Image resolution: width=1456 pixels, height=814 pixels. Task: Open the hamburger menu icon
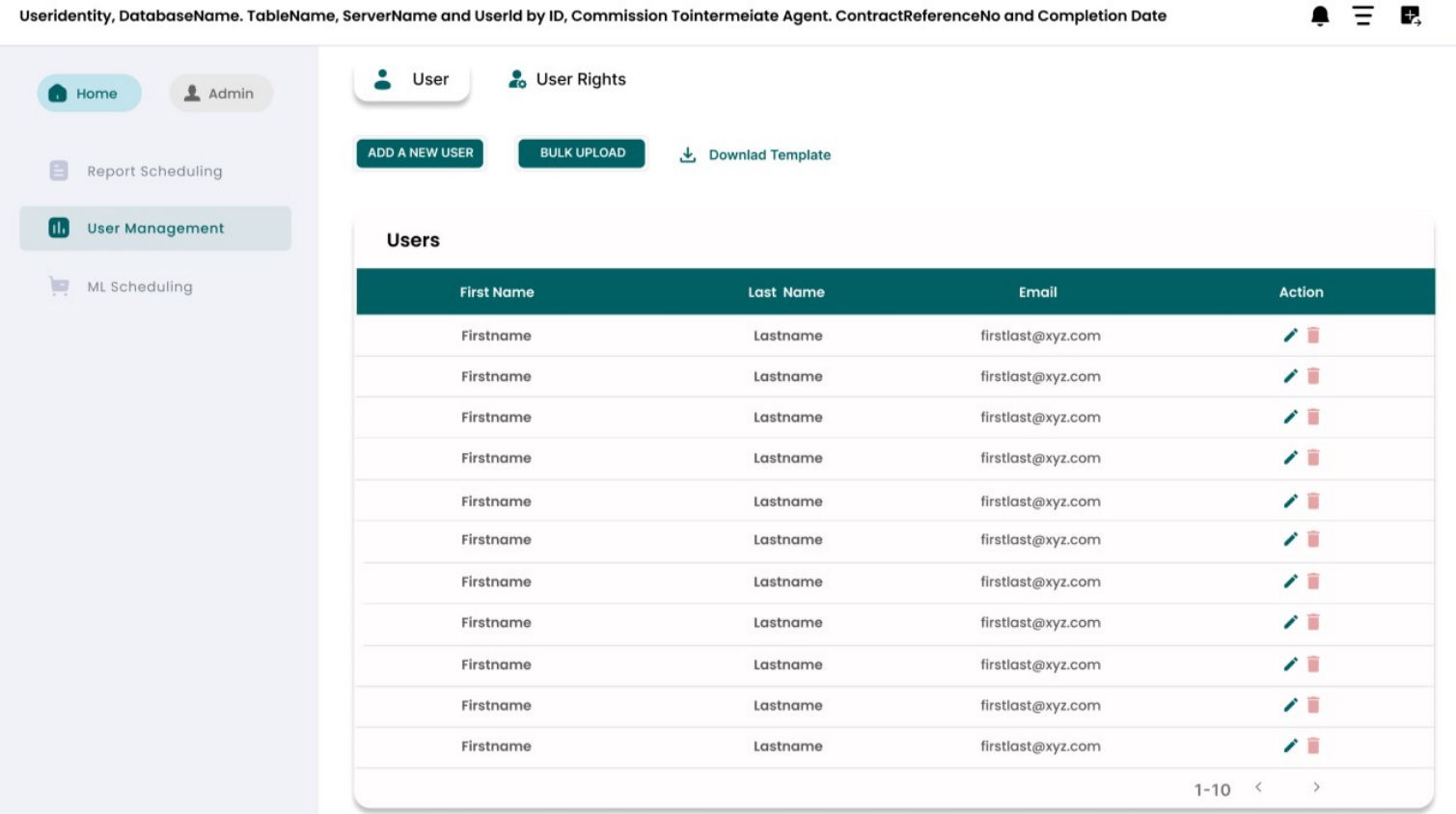1362,16
